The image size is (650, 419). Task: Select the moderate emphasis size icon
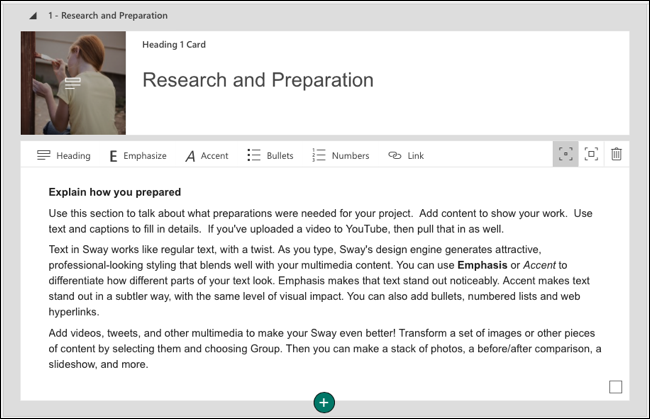coord(591,154)
